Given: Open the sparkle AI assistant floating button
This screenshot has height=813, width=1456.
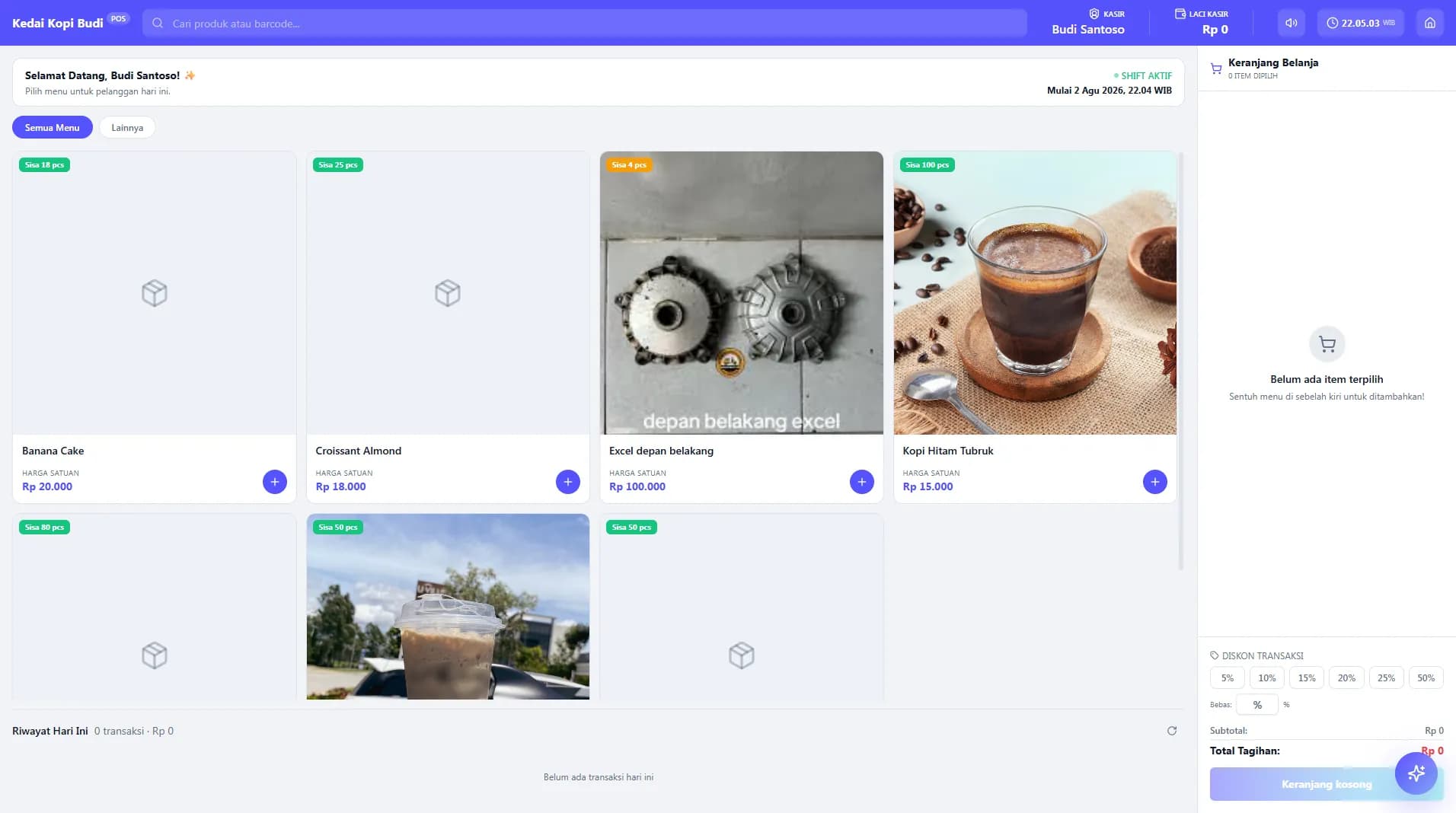Looking at the screenshot, I should point(1416,773).
